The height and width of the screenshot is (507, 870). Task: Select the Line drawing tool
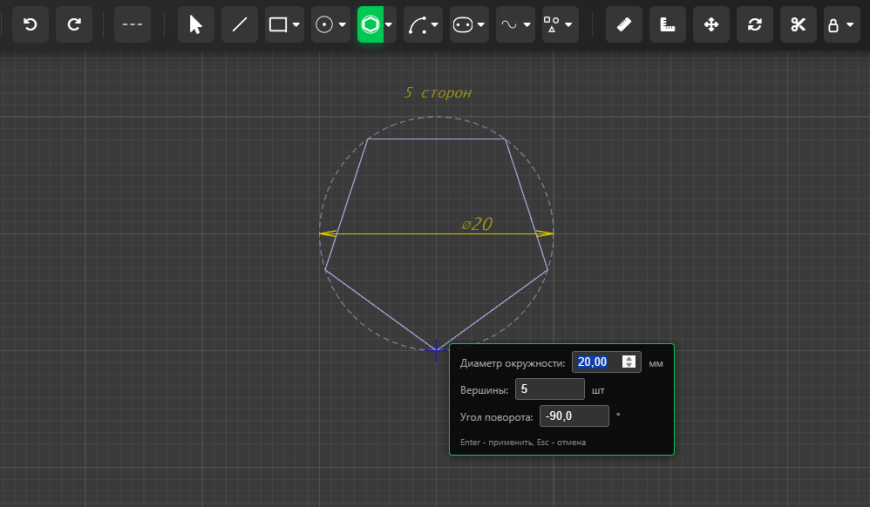click(240, 24)
